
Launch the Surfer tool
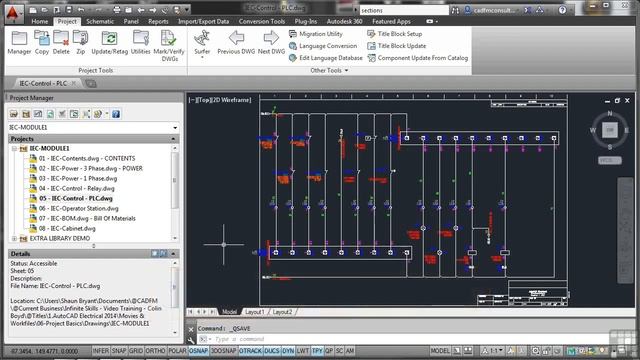click(x=202, y=42)
